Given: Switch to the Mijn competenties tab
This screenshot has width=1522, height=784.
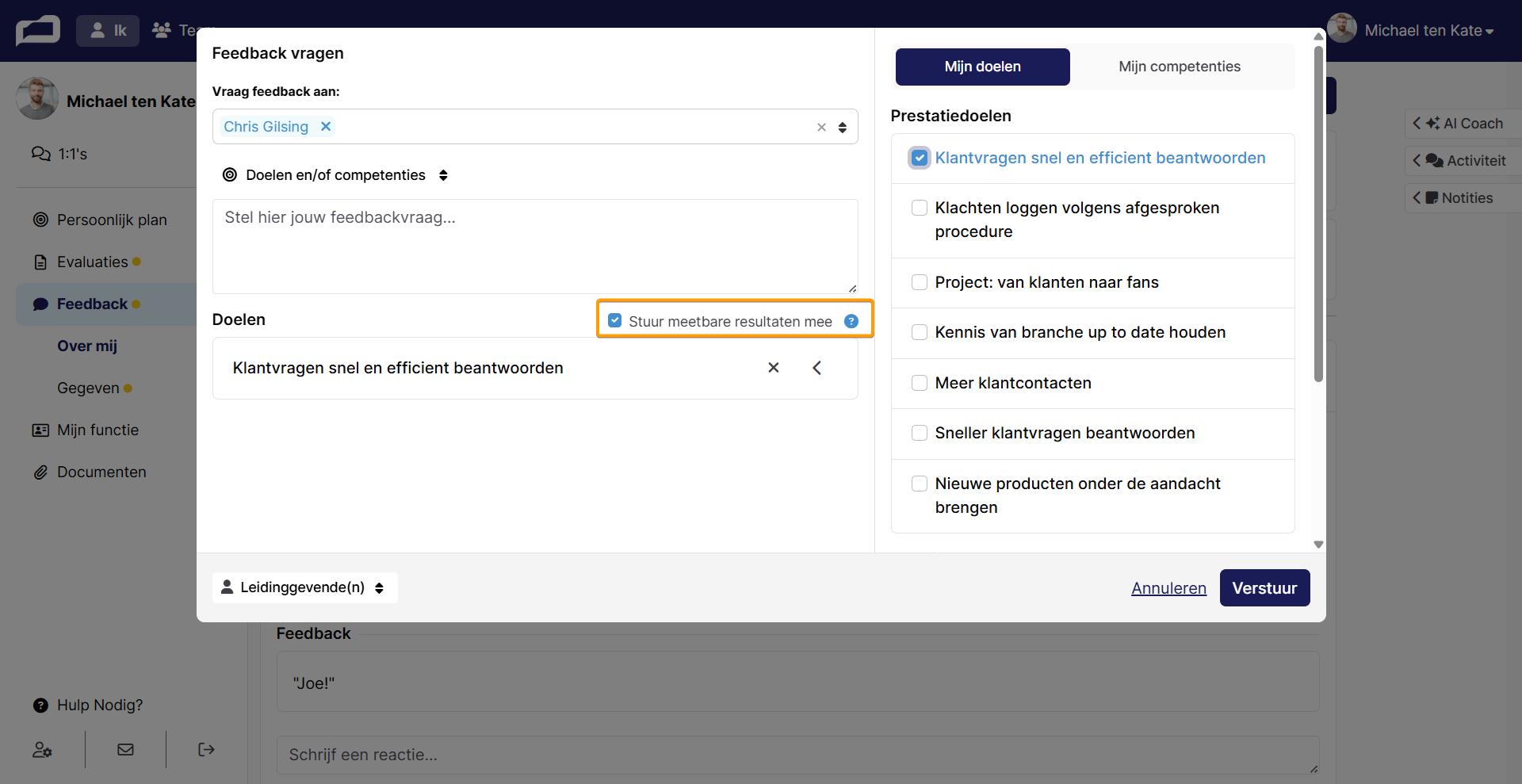Looking at the screenshot, I should coord(1180,67).
